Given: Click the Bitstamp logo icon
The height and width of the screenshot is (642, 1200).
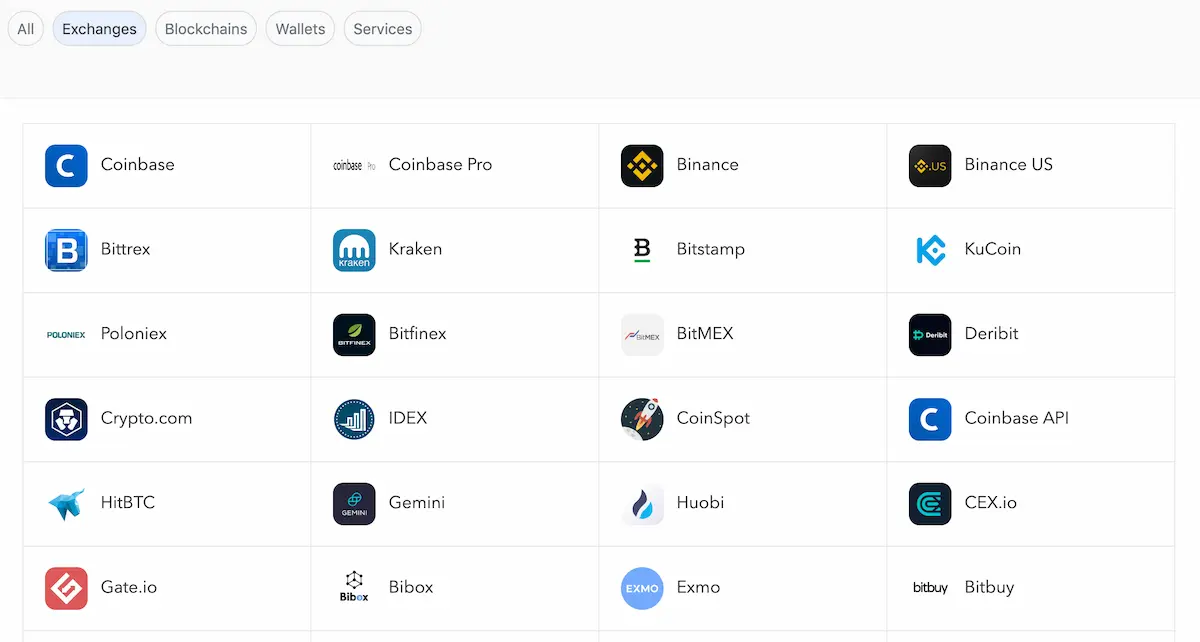Looking at the screenshot, I should 642,250.
